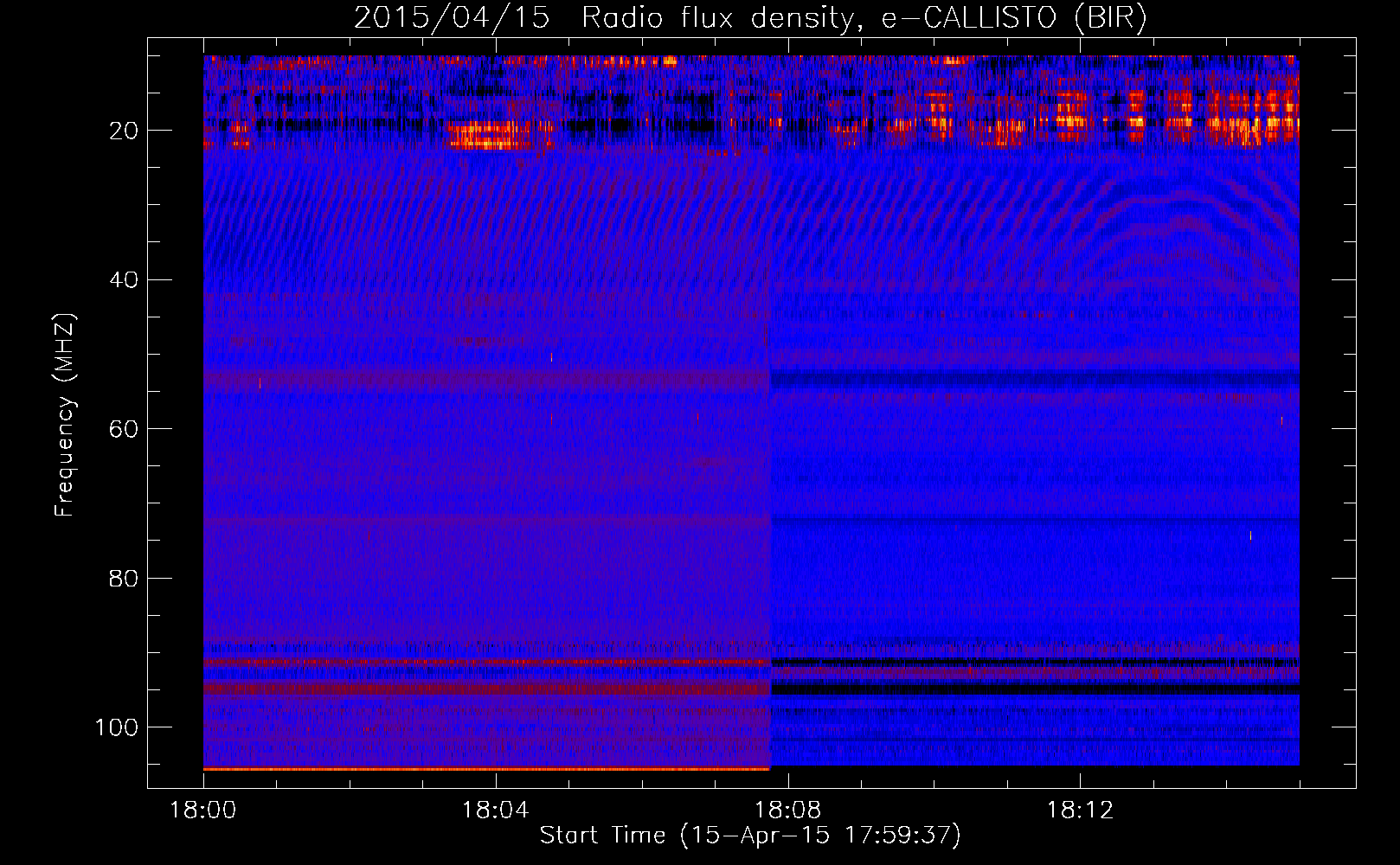Select the 'Frequency (MHZ)' y-axis label

(x=65, y=415)
